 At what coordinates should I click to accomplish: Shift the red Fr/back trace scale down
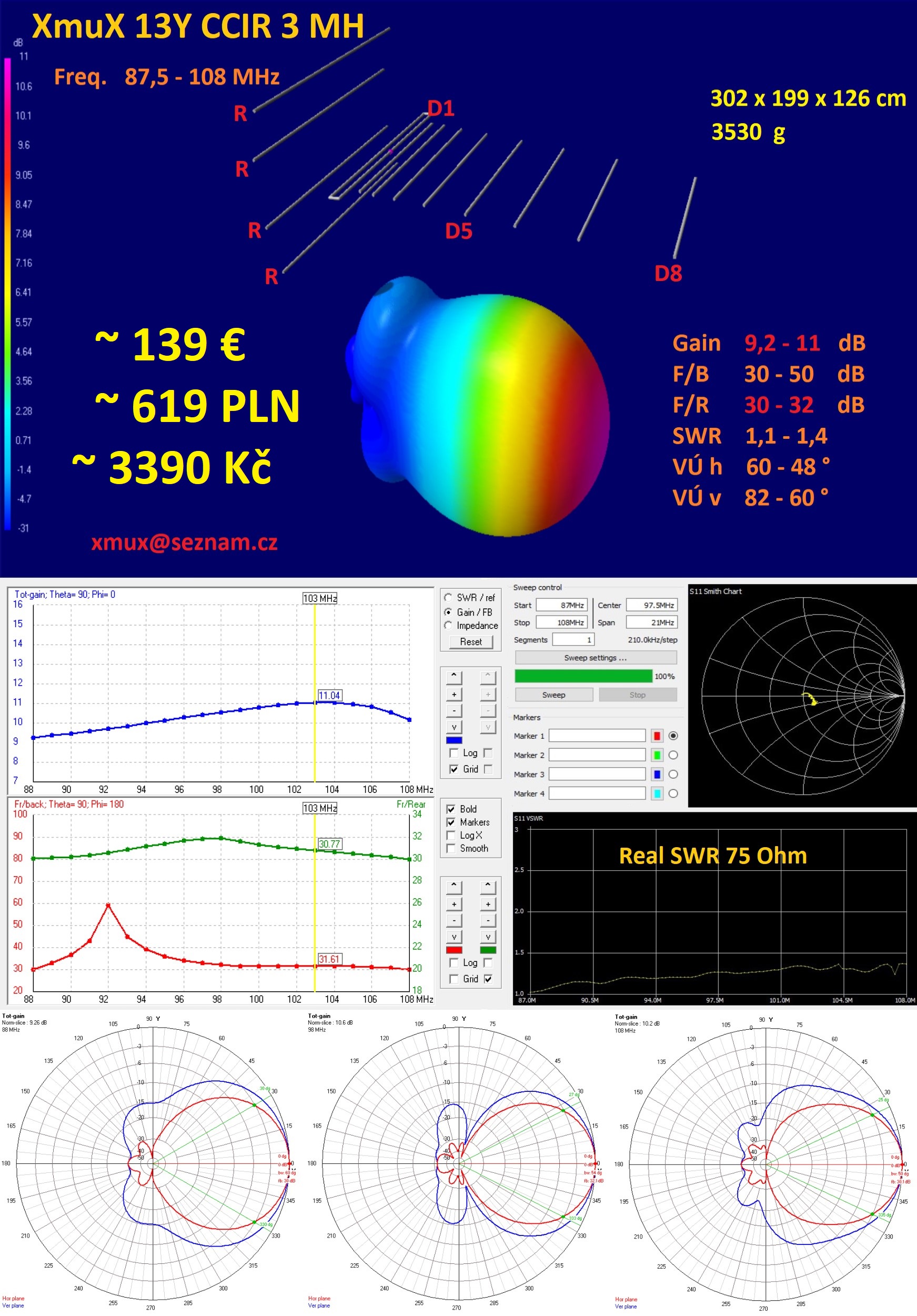(x=454, y=937)
